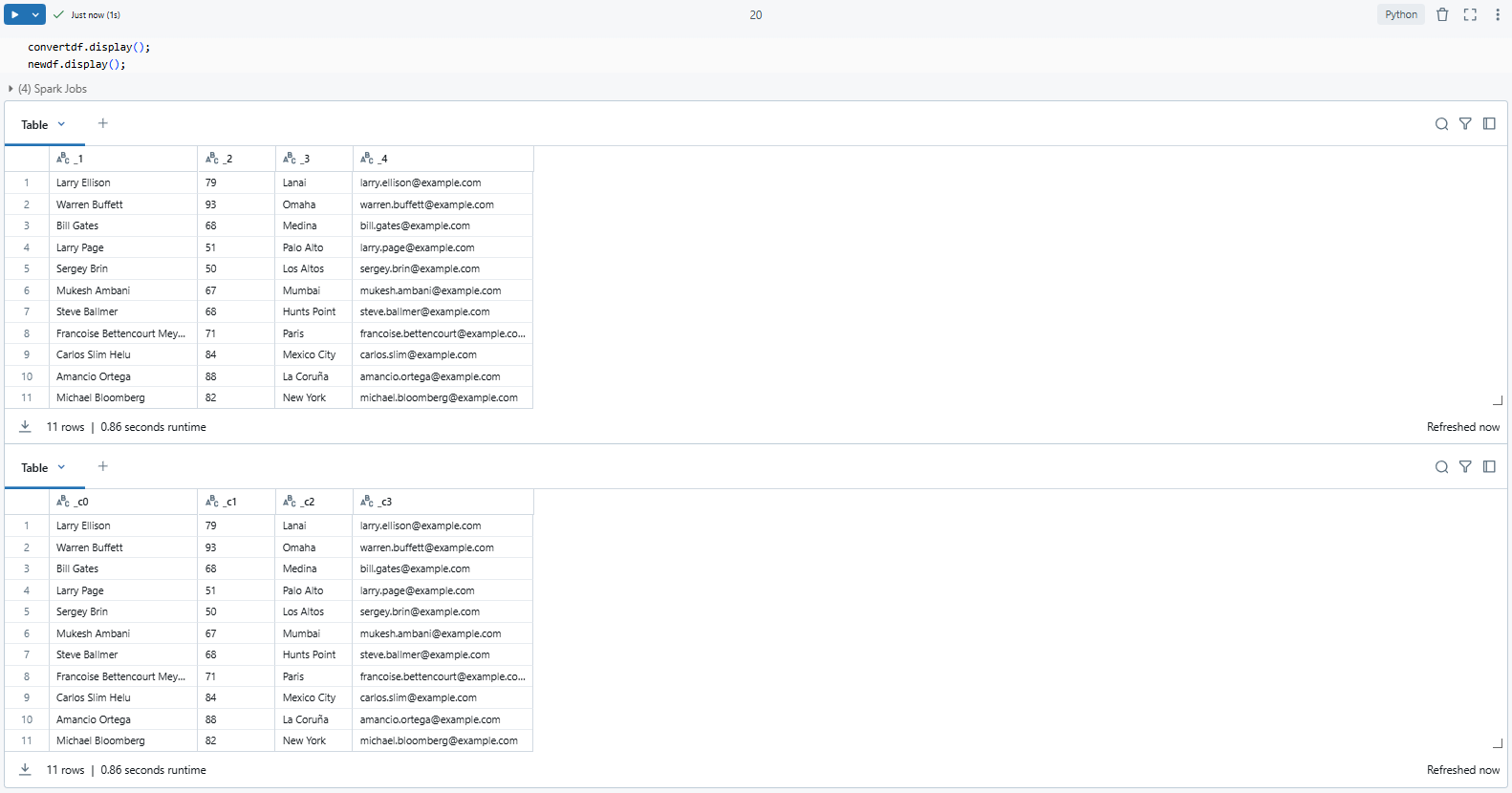Expand the Spark Jobs section
The image size is (1512, 793).
click(11, 89)
